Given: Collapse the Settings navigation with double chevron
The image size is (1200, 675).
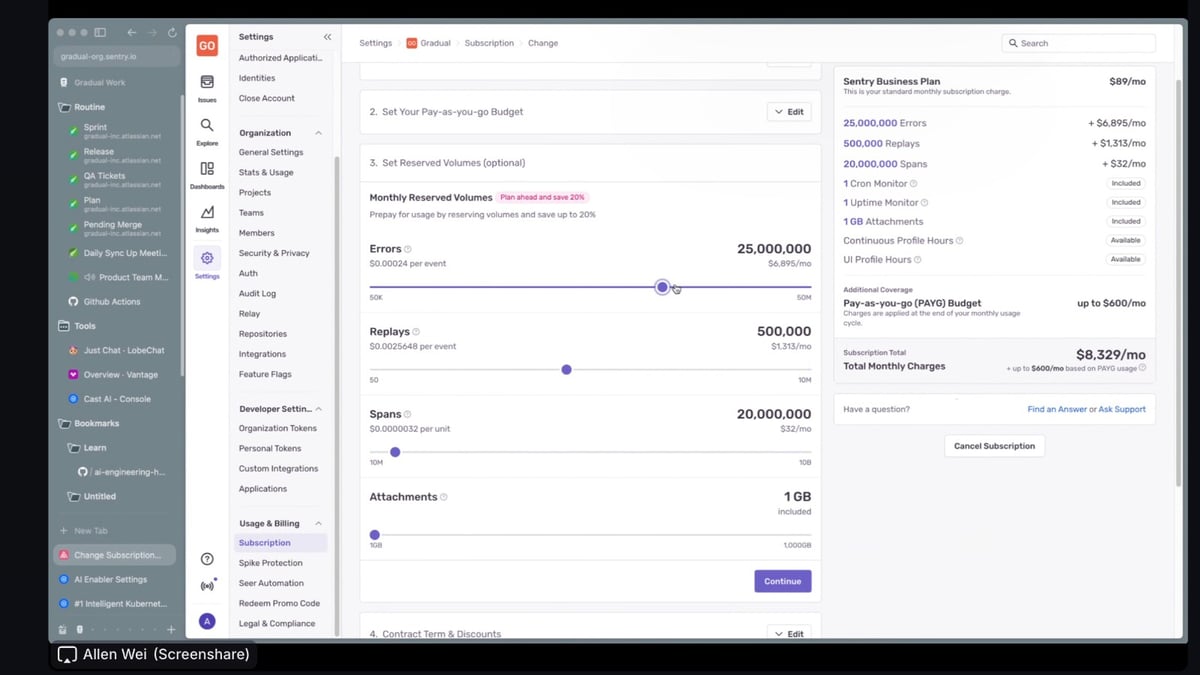Looking at the screenshot, I should [327, 37].
